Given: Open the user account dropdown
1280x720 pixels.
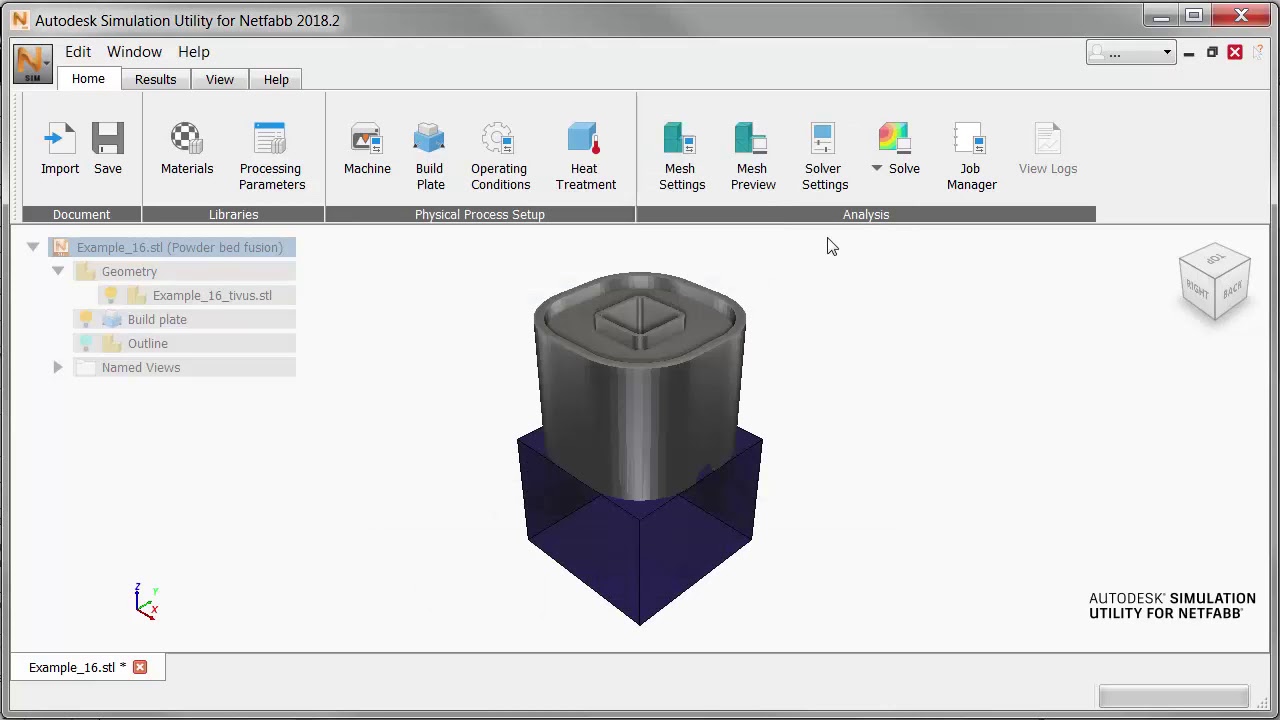Looking at the screenshot, I should (x=1131, y=53).
